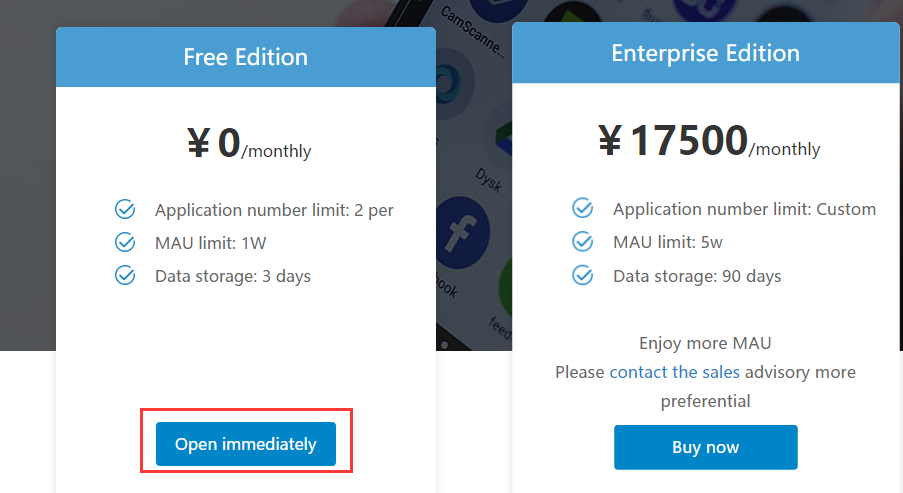Select the checkmark icon next to Application number limit: Custom

pyautogui.click(x=582, y=208)
